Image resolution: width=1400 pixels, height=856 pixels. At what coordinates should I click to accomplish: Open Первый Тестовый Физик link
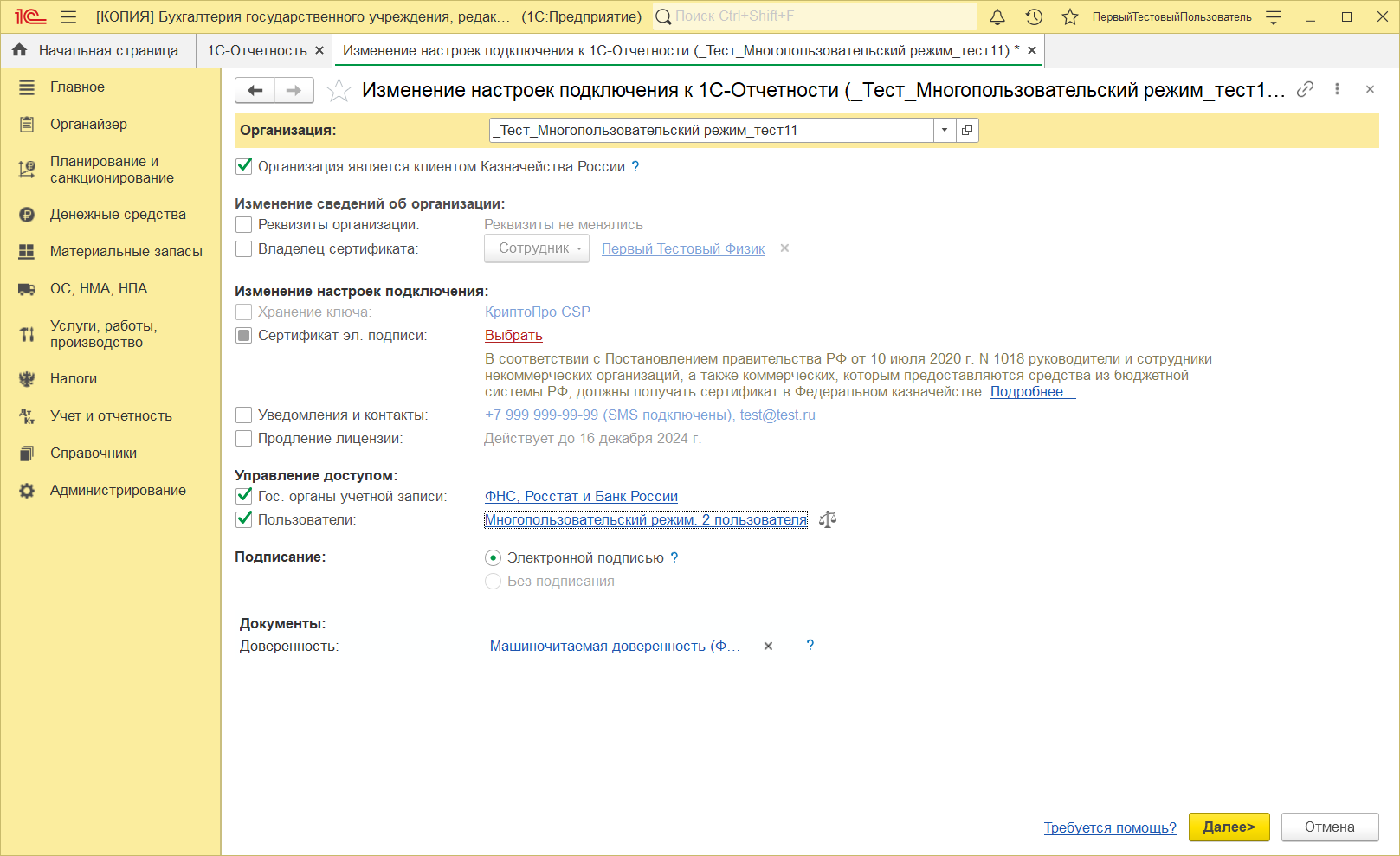[x=683, y=248]
